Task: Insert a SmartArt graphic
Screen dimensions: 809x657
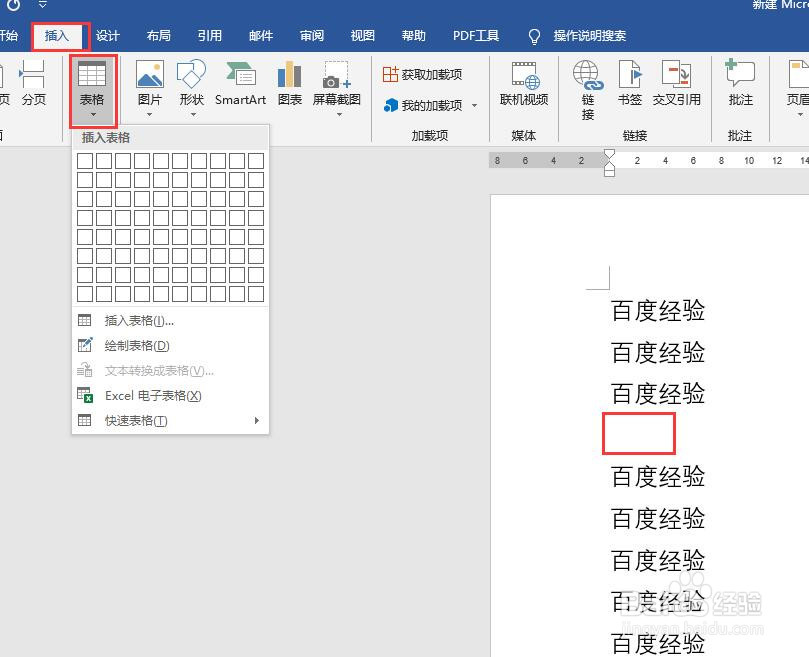Action: 240,83
